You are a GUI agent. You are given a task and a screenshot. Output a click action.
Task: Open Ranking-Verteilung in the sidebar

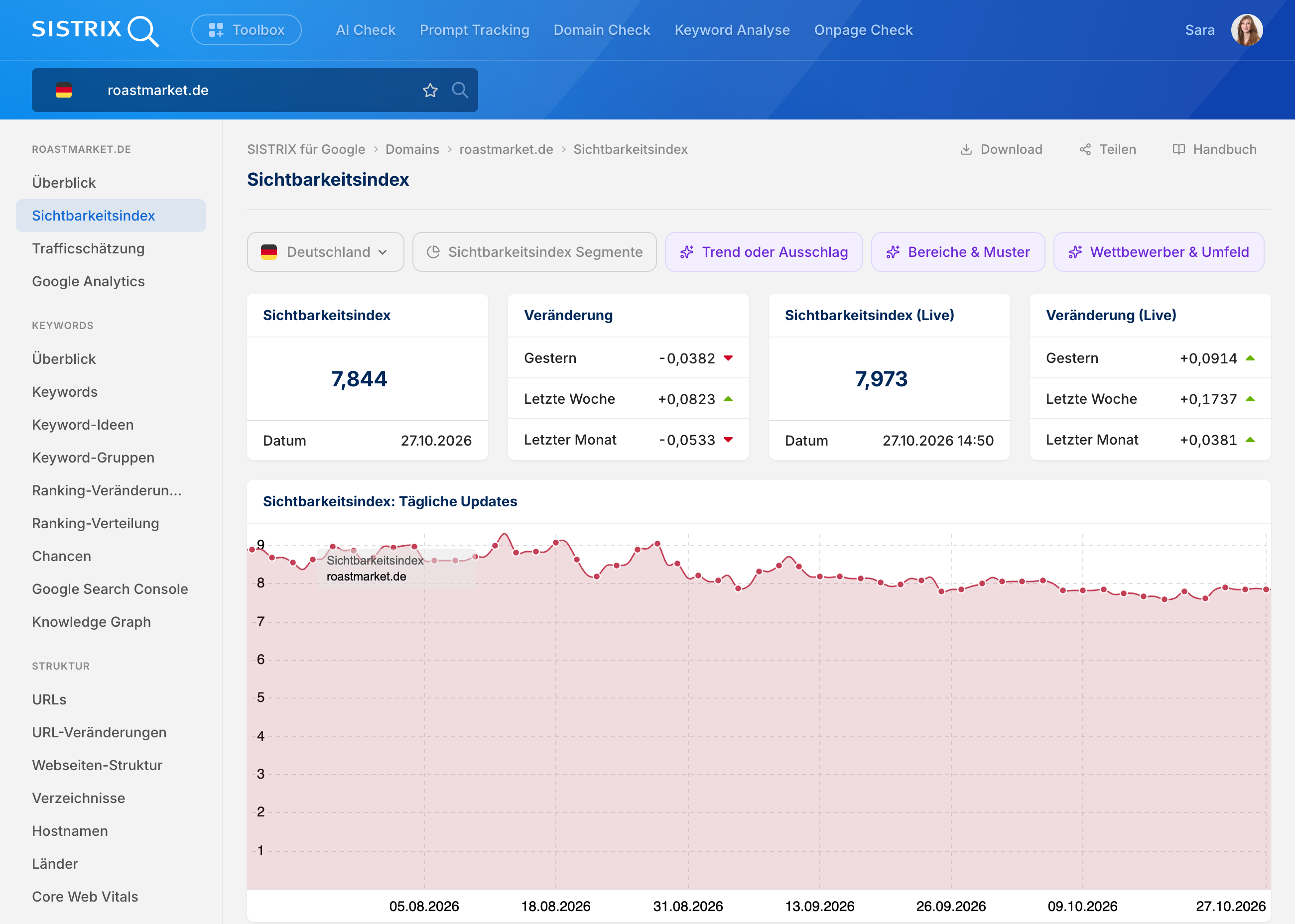111,523
